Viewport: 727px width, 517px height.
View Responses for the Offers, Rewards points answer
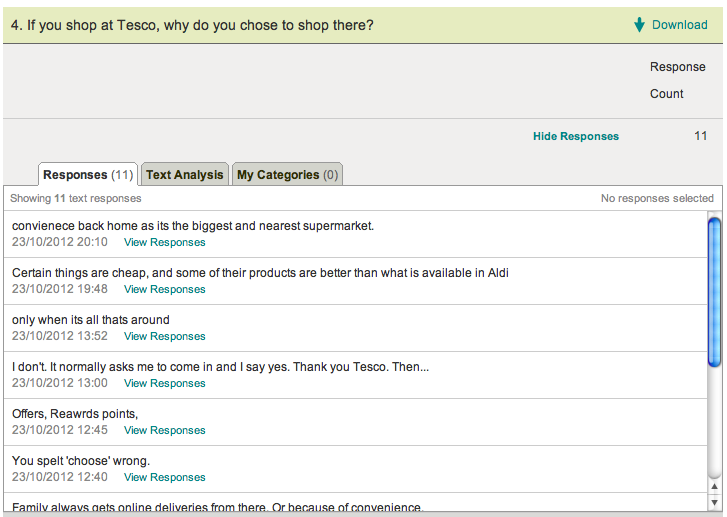(164, 430)
